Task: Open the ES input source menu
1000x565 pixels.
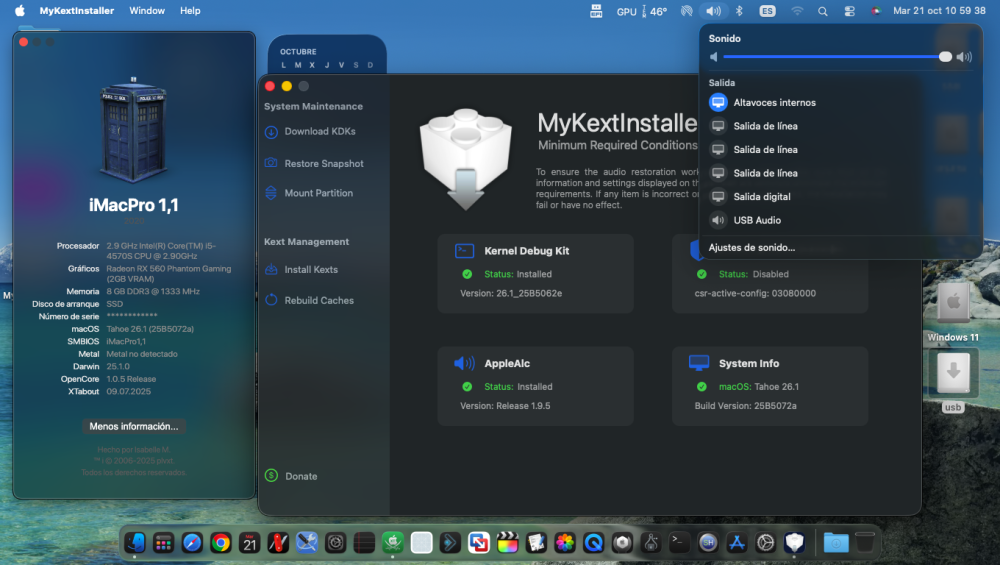Action: click(x=767, y=11)
